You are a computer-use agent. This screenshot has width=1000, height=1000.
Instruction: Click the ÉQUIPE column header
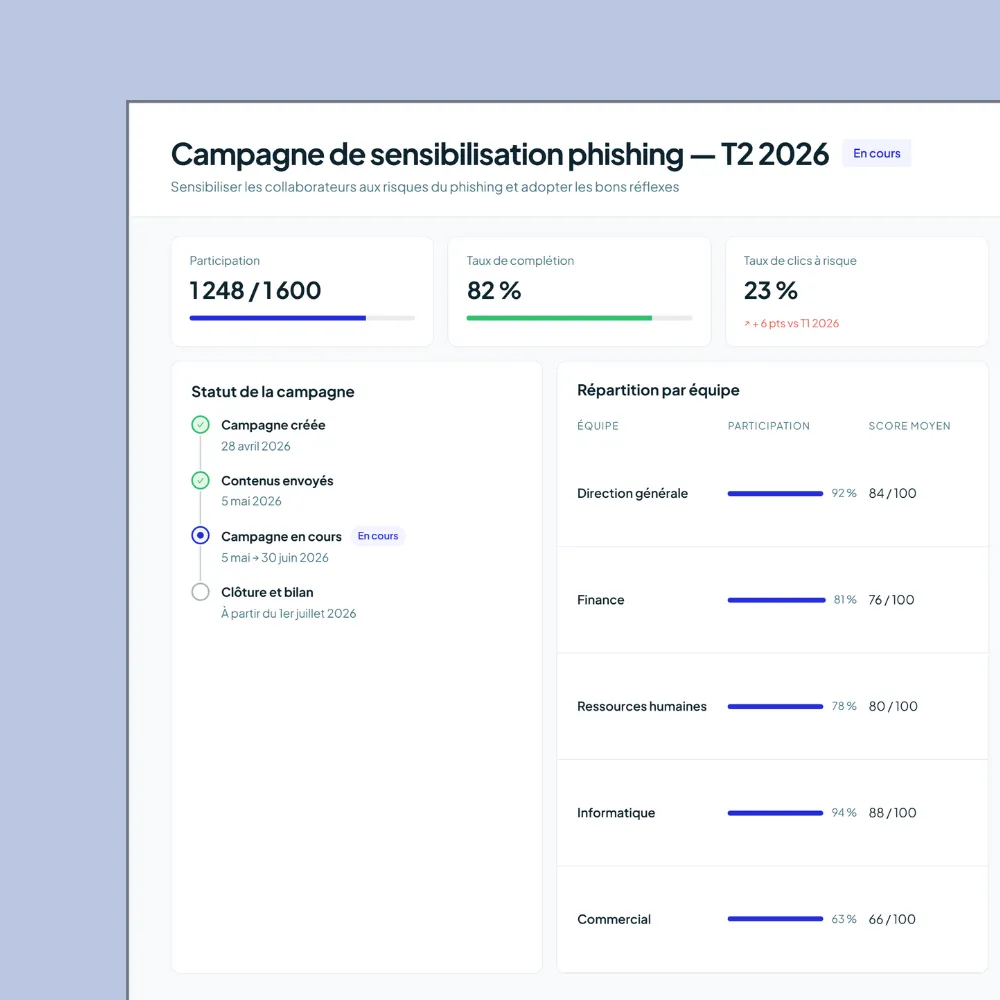pyautogui.click(x=598, y=426)
